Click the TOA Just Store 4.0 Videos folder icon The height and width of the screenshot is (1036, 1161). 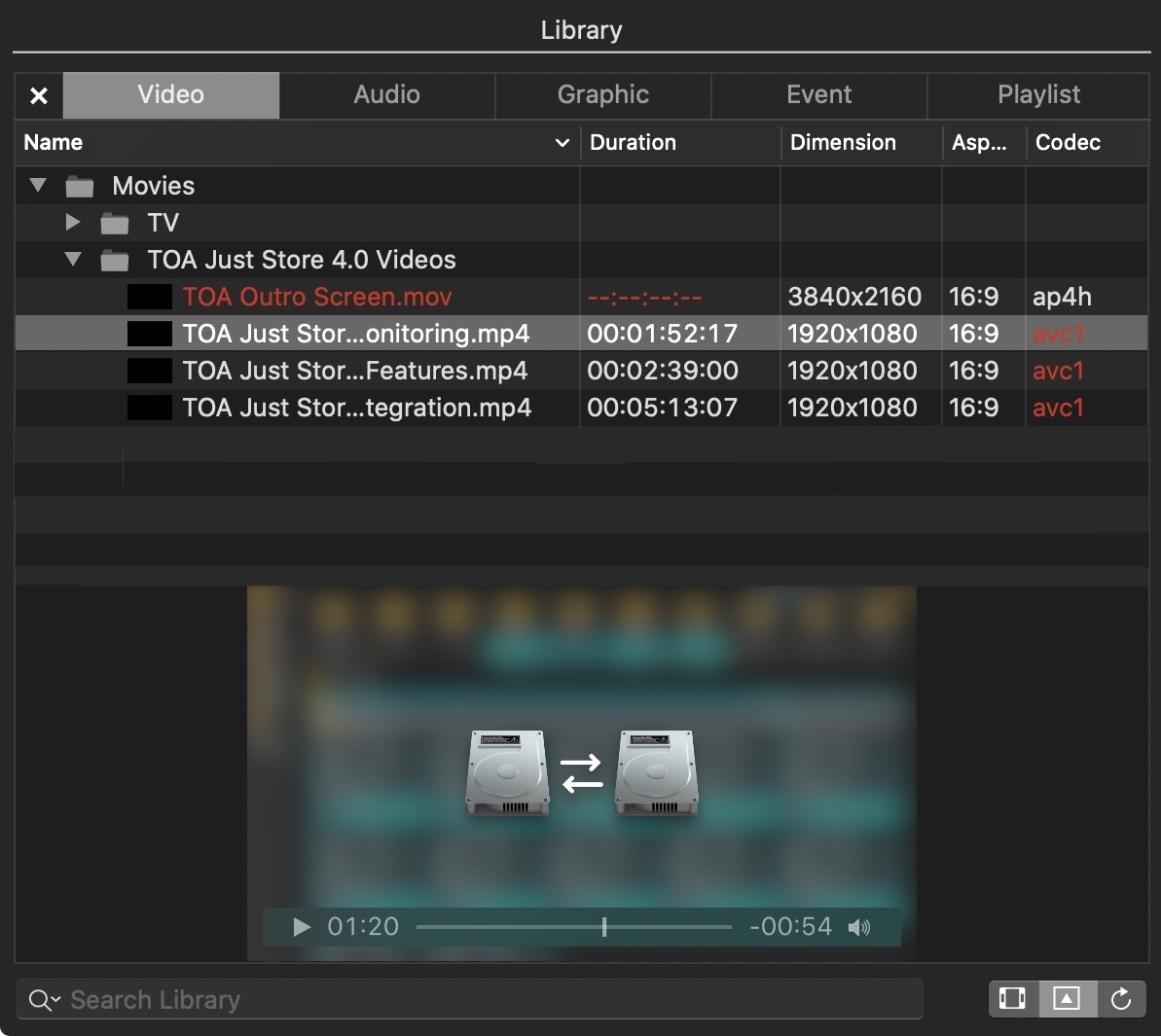pyautogui.click(x=114, y=261)
